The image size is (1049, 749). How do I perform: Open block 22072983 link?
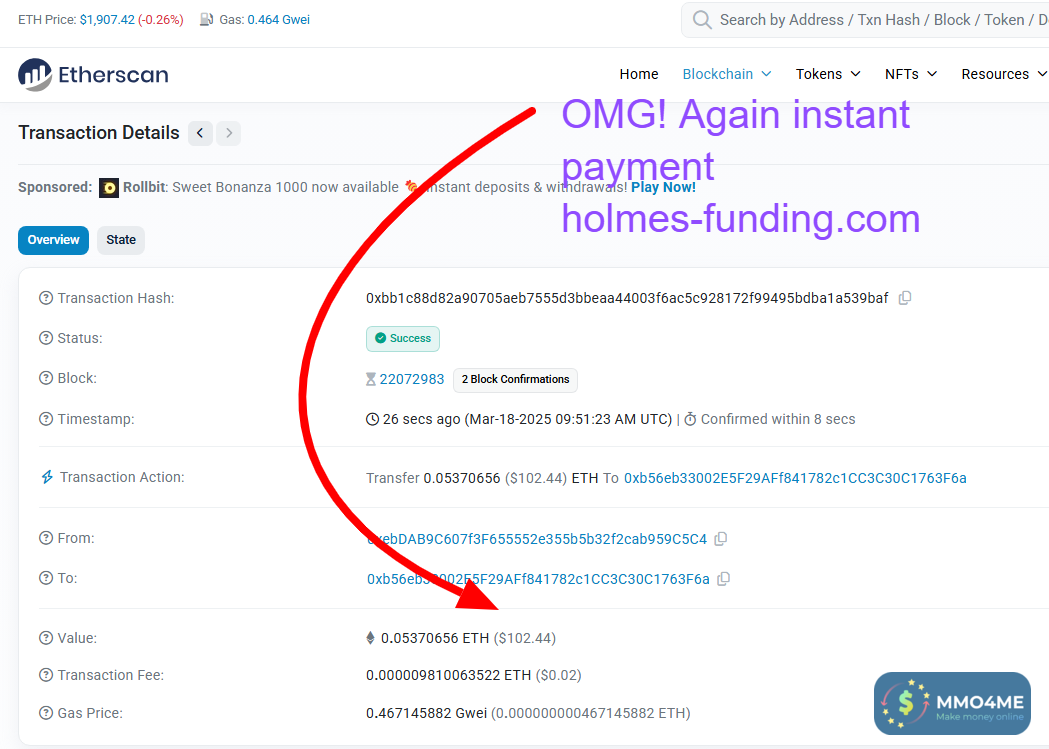tap(412, 379)
